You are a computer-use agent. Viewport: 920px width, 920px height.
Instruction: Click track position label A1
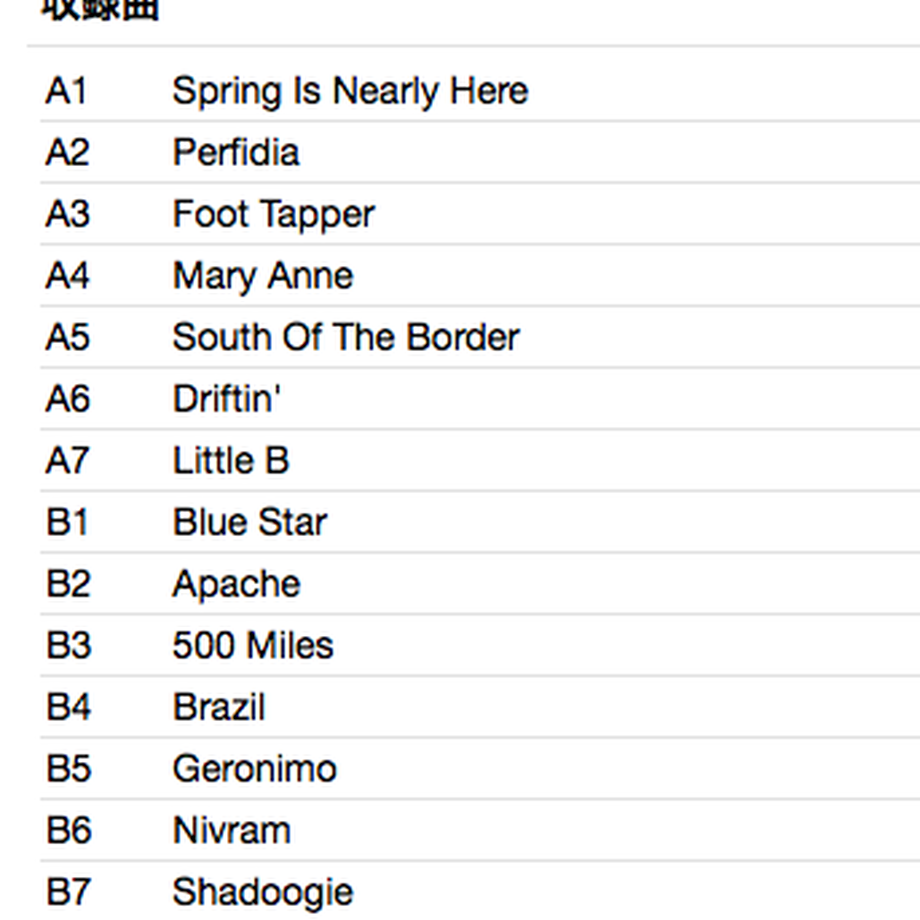pyautogui.click(x=66, y=91)
